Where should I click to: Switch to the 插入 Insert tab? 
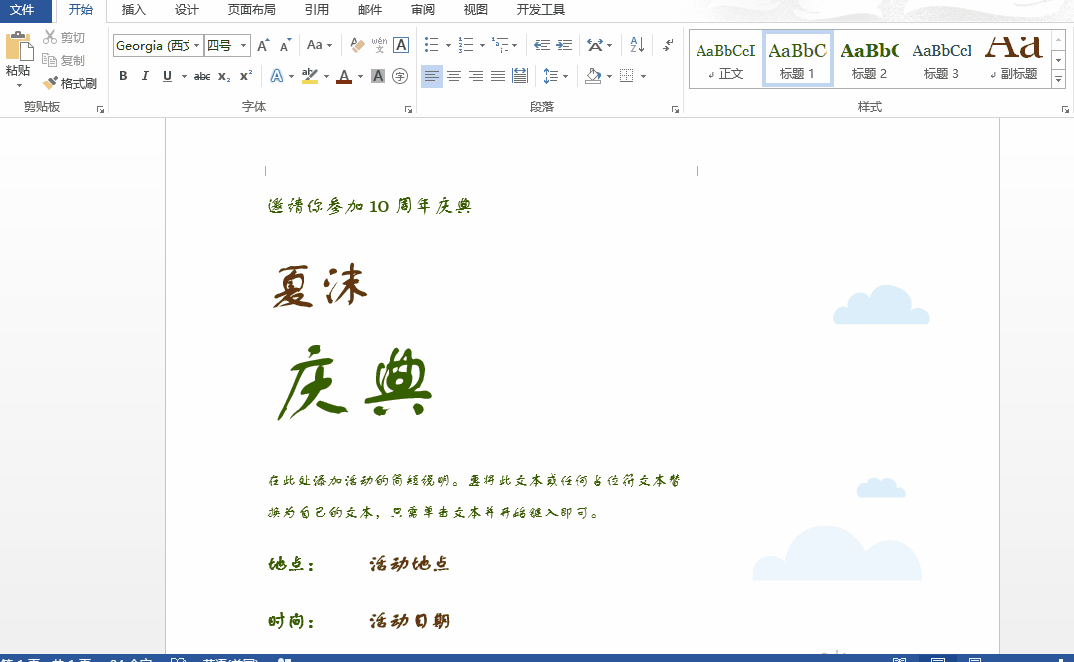pos(134,10)
